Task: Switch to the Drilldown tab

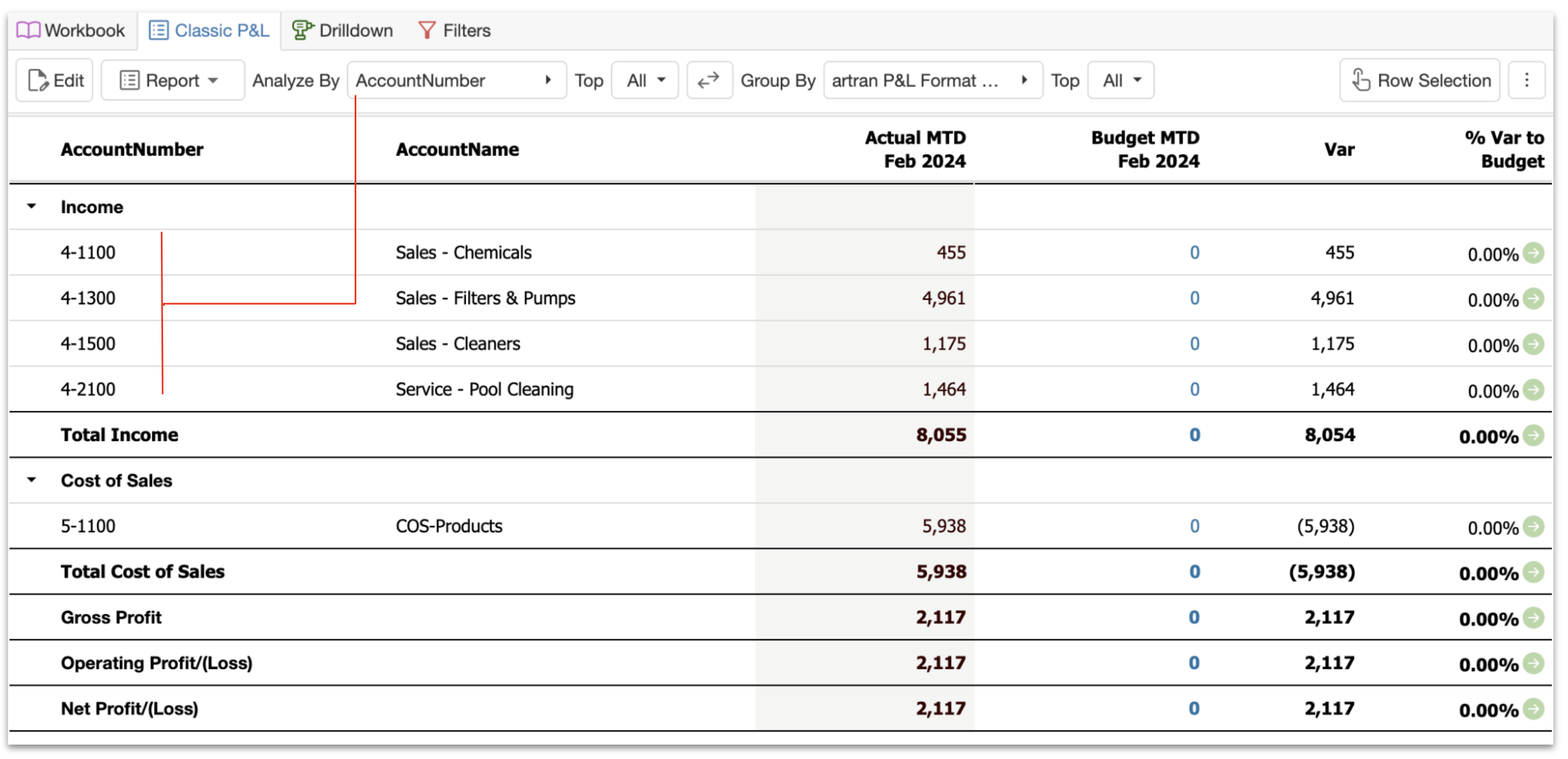Action: (343, 30)
